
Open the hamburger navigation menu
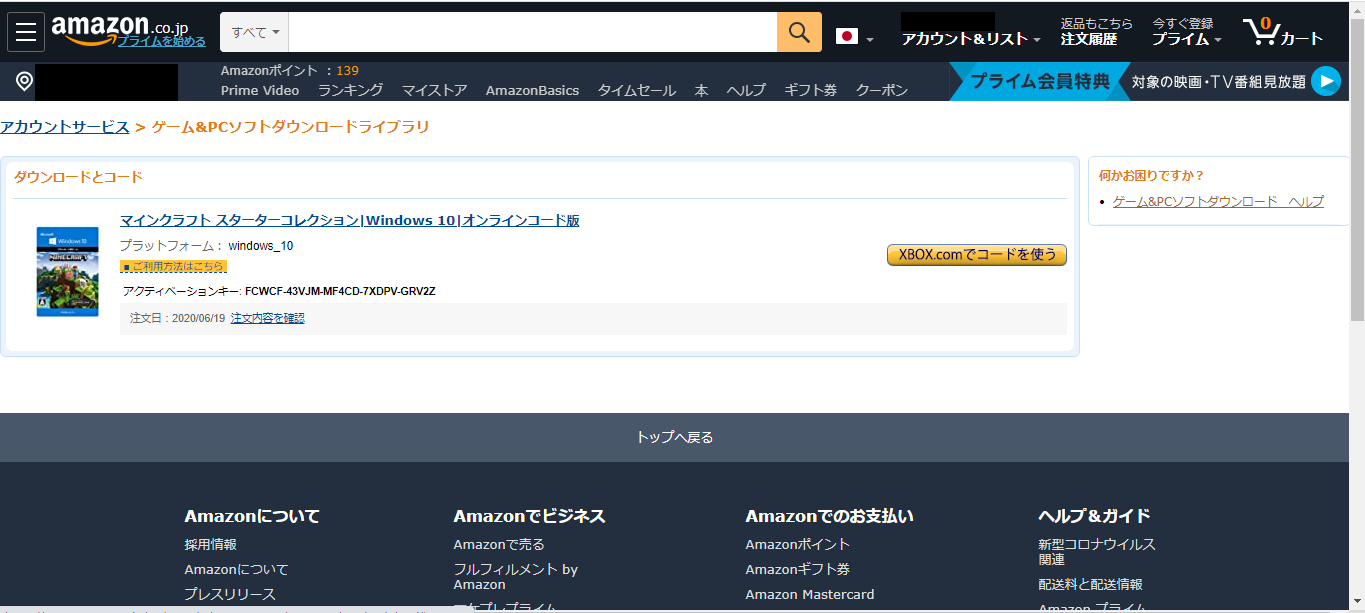(25, 31)
